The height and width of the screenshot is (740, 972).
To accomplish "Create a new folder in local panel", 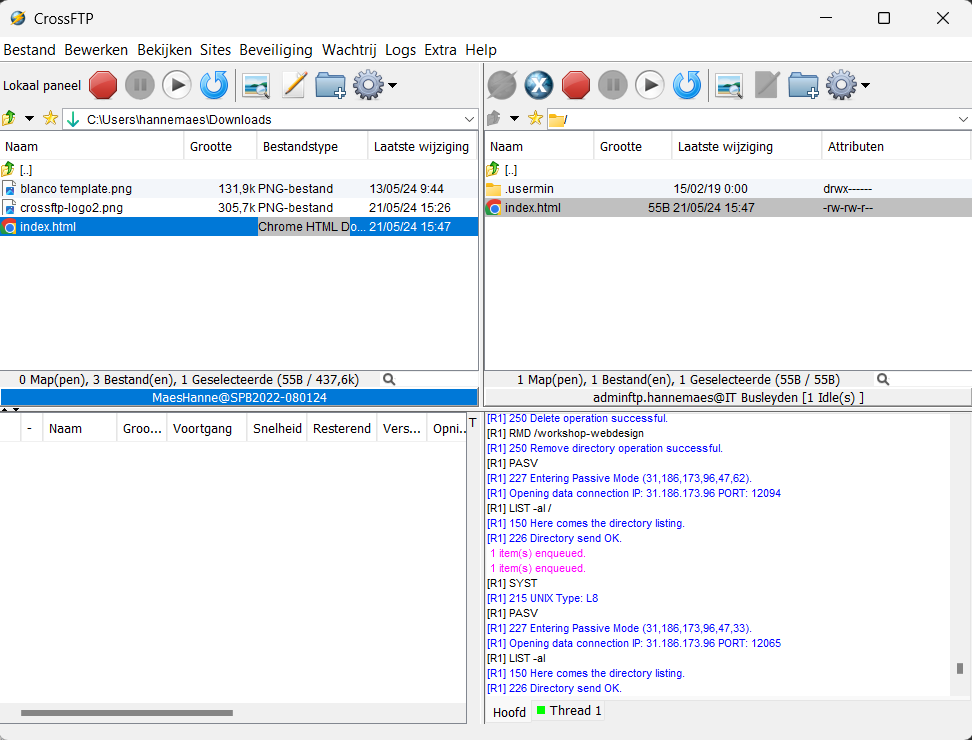I will click(330, 85).
